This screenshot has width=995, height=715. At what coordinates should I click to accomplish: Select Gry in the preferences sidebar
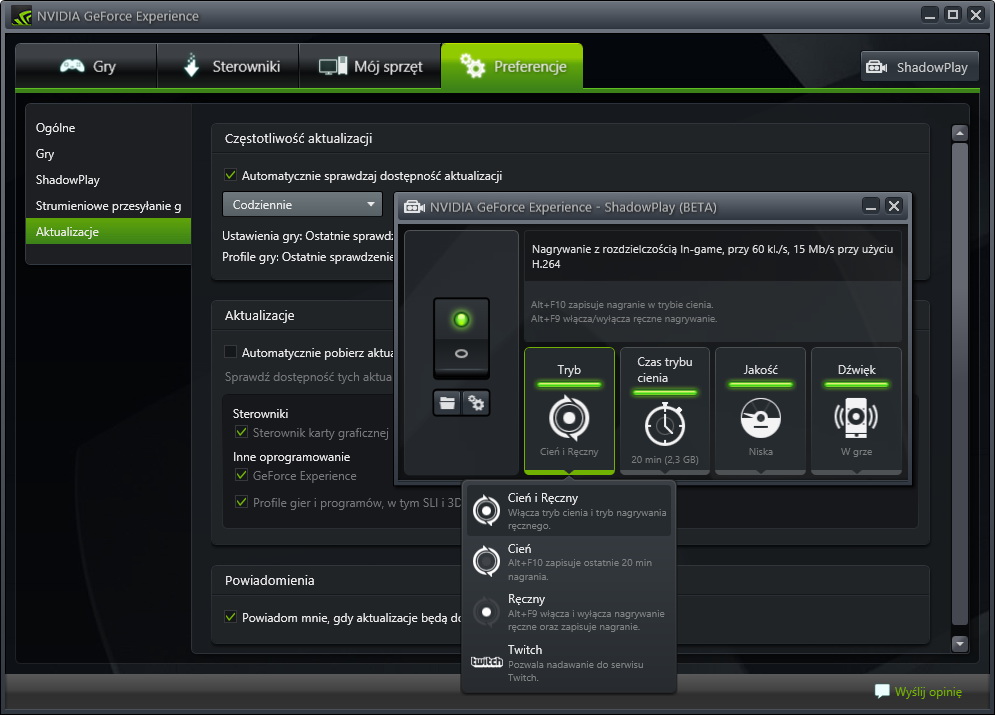point(108,154)
